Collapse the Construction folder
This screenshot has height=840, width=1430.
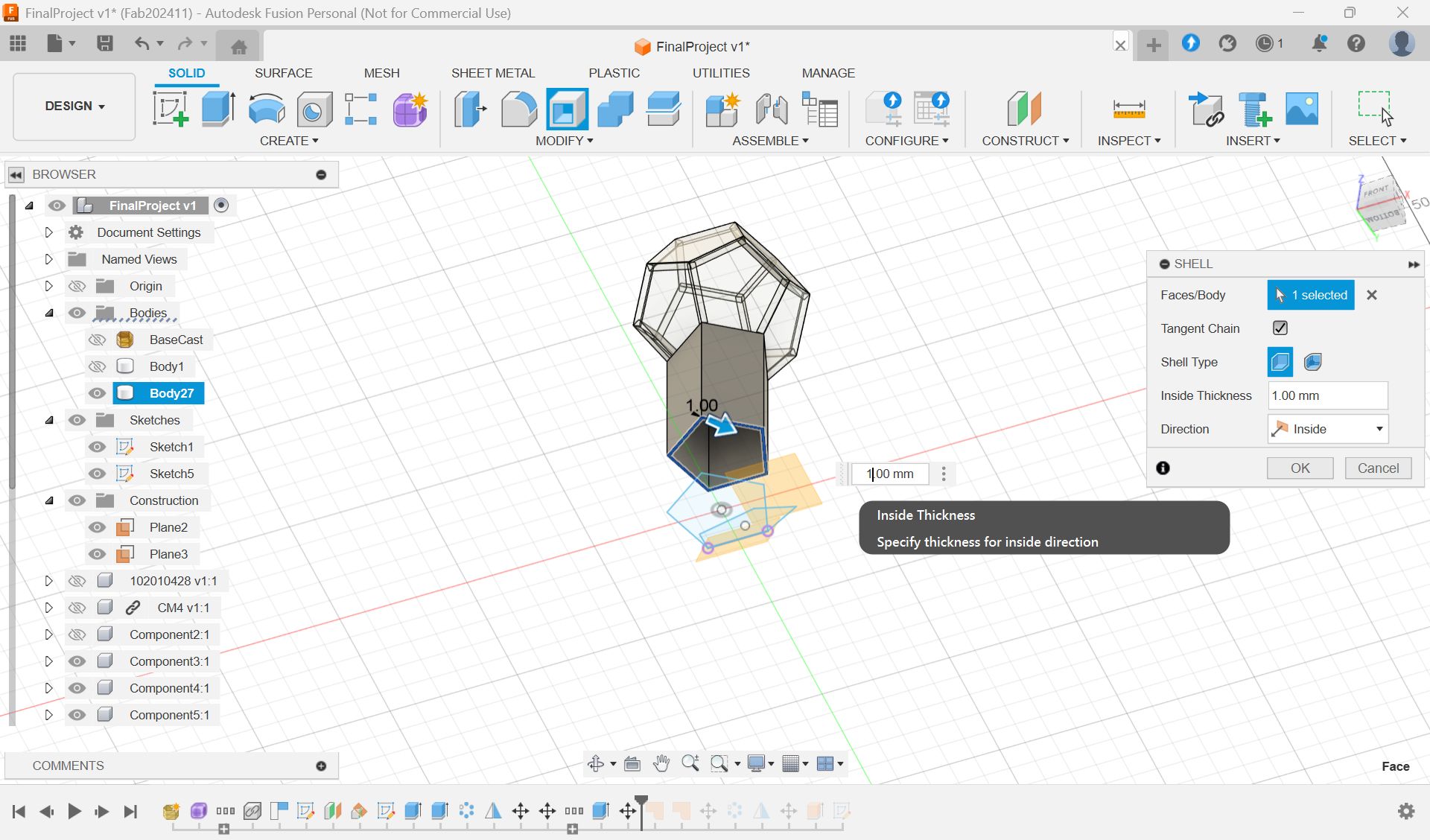click(48, 500)
